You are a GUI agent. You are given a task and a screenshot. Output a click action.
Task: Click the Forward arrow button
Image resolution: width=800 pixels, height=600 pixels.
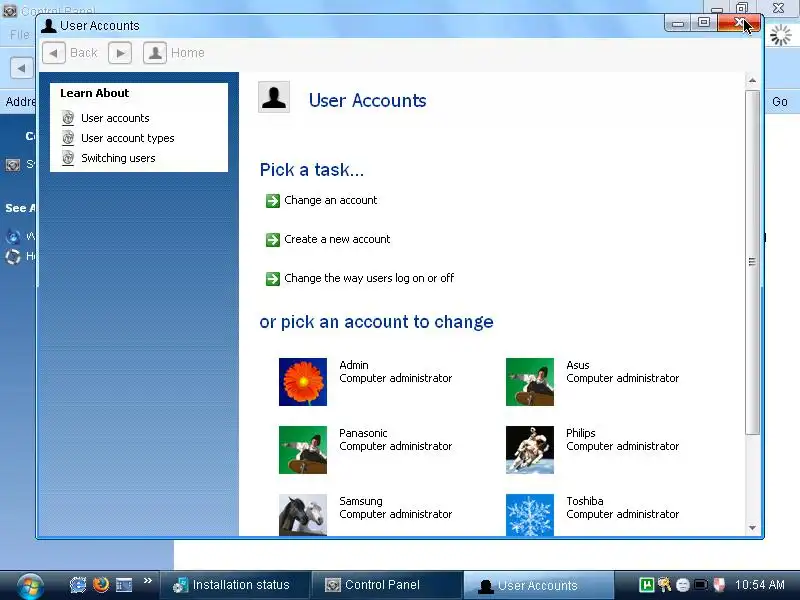pos(120,53)
